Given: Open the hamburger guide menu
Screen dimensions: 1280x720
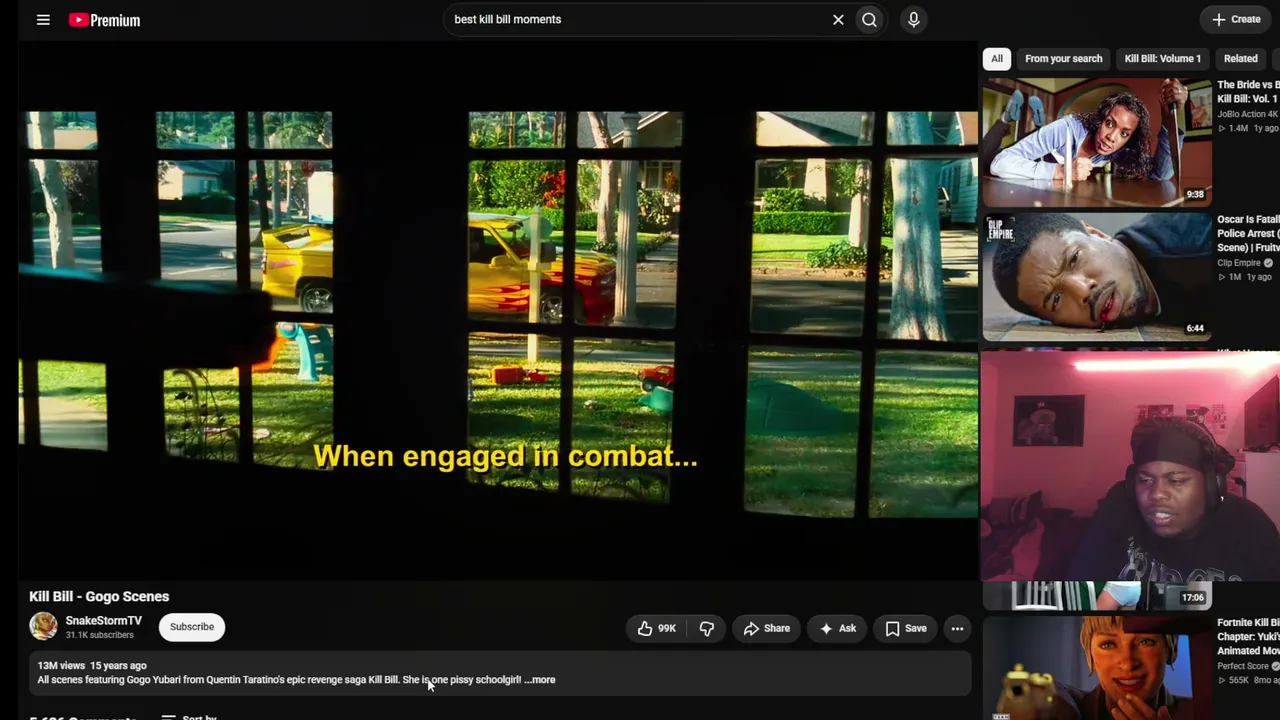Looking at the screenshot, I should [43, 20].
